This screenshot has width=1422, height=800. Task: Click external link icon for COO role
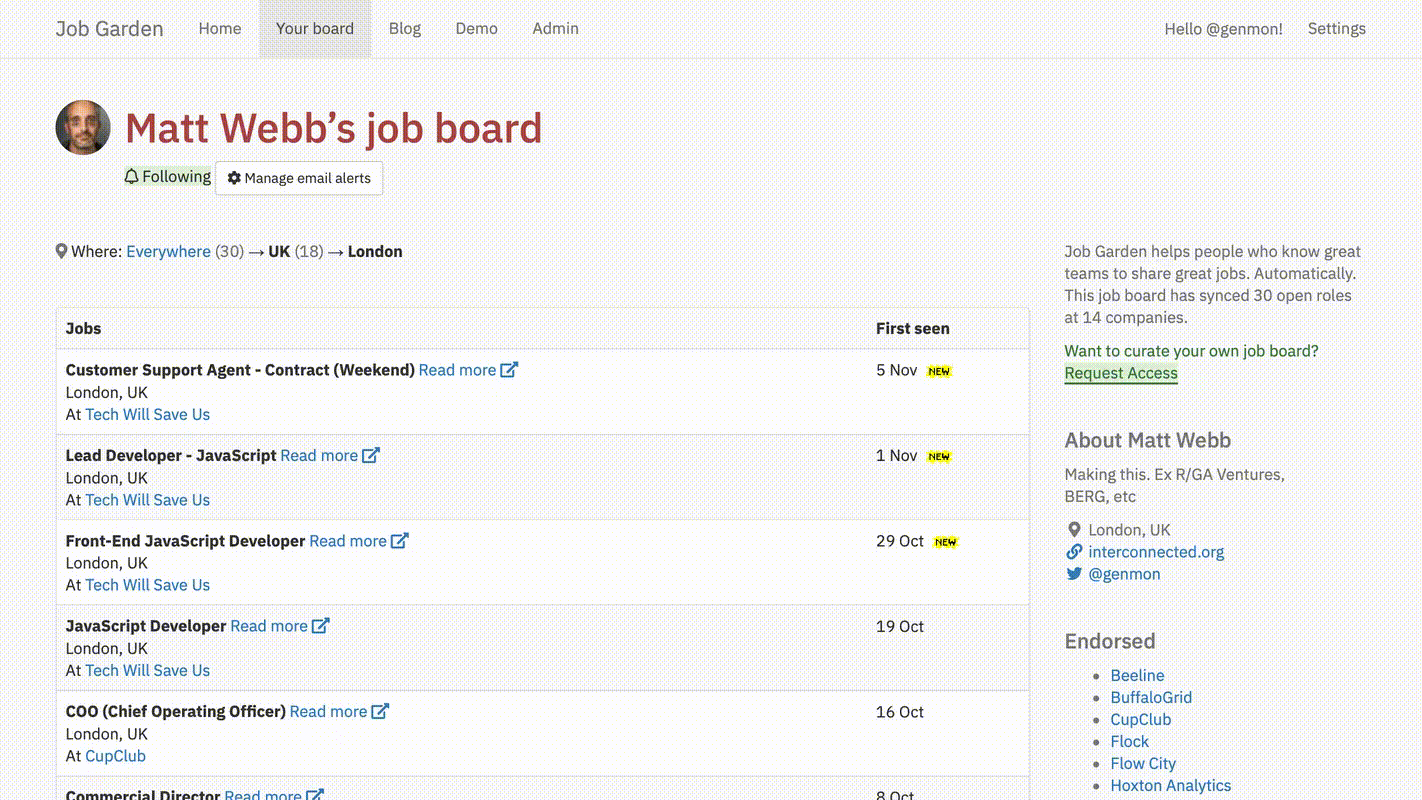point(380,712)
